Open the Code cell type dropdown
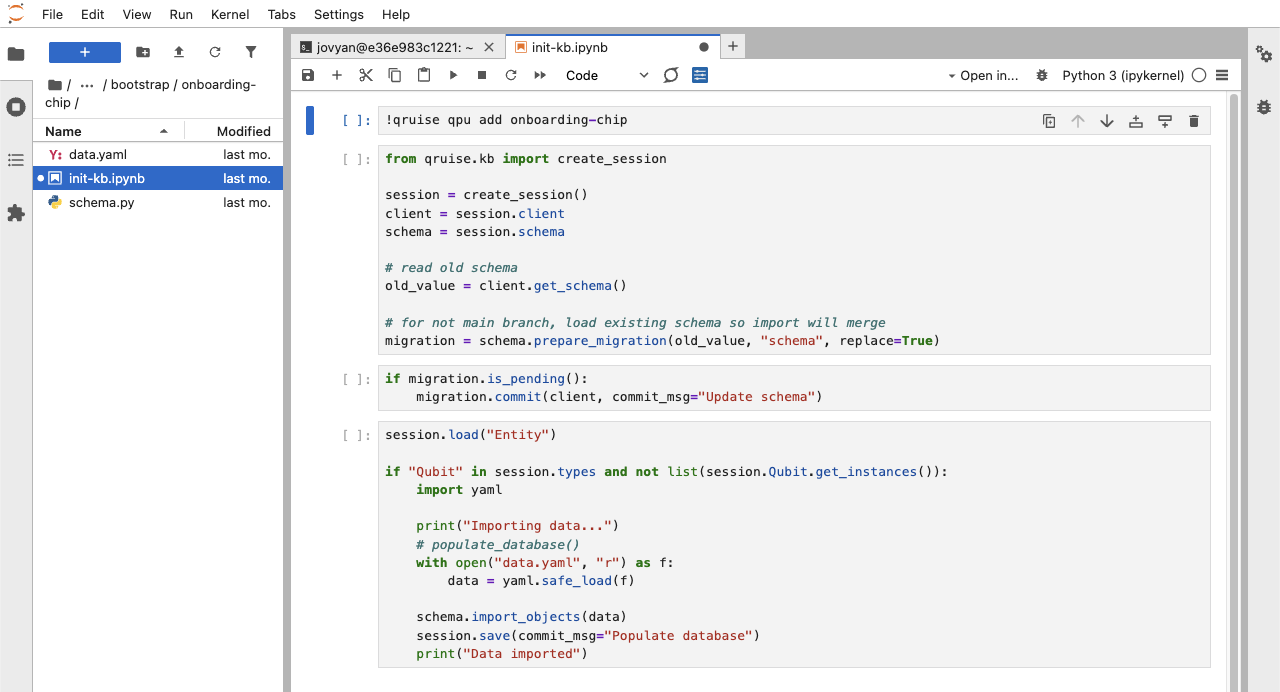 click(607, 75)
